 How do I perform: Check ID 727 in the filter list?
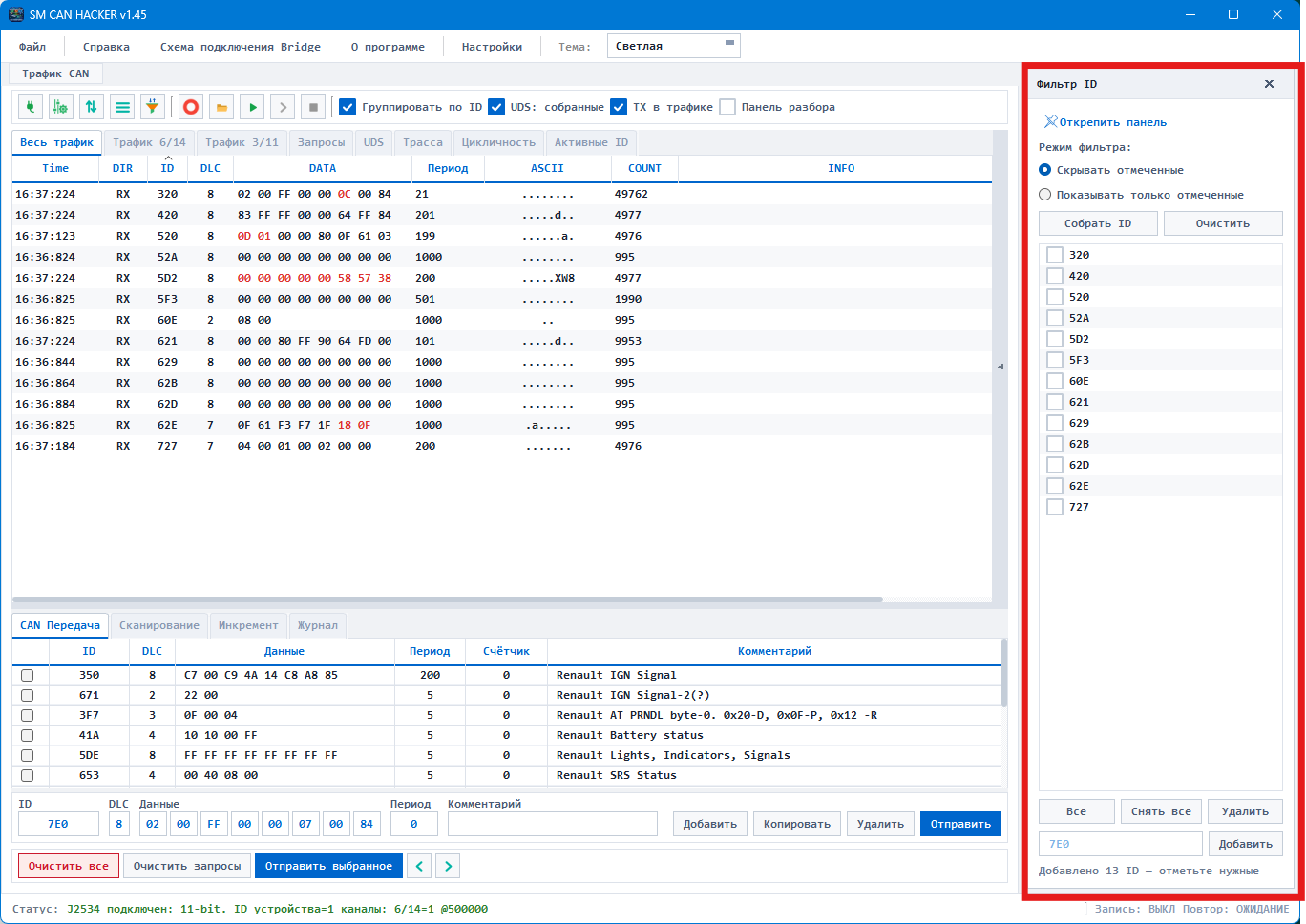pyautogui.click(x=1055, y=507)
